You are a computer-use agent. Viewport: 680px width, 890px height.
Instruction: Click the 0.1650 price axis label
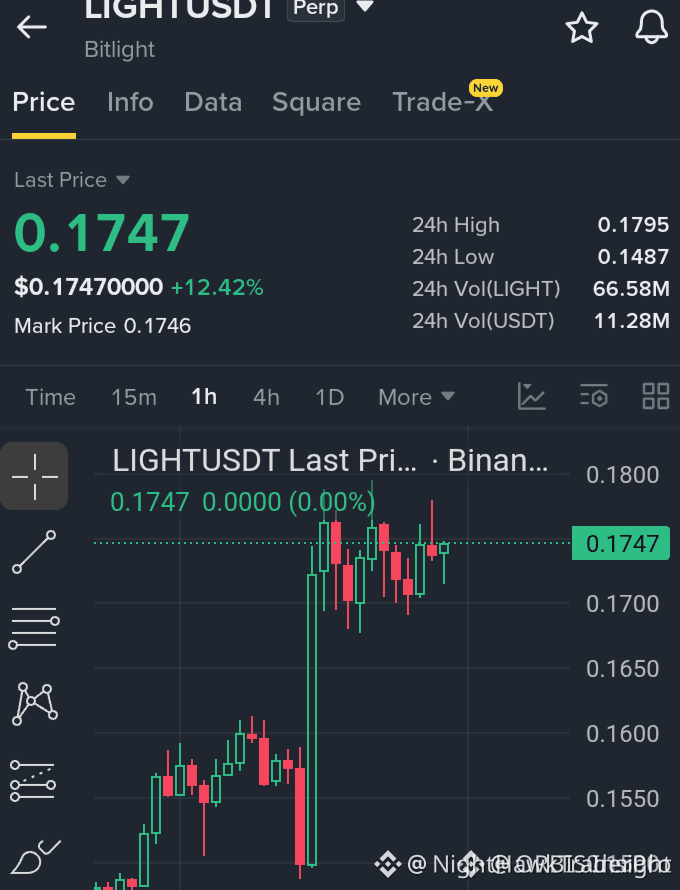[623, 669]
